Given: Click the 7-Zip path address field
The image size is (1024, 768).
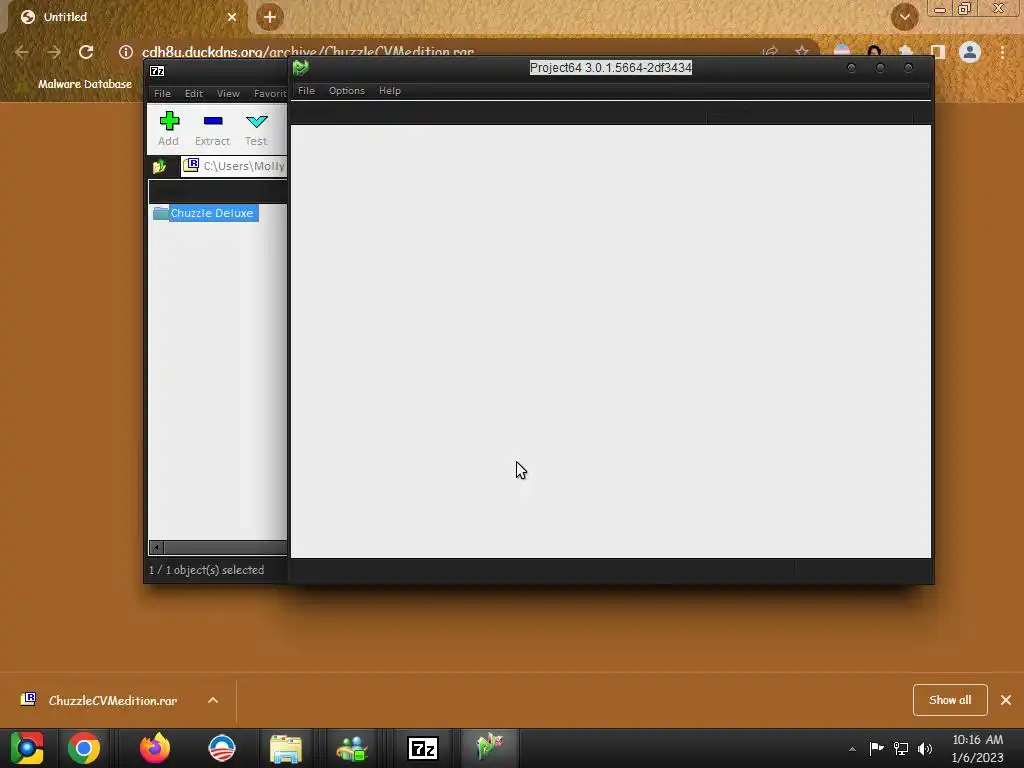Looking at the screenshot, I should tap(234, 166).
